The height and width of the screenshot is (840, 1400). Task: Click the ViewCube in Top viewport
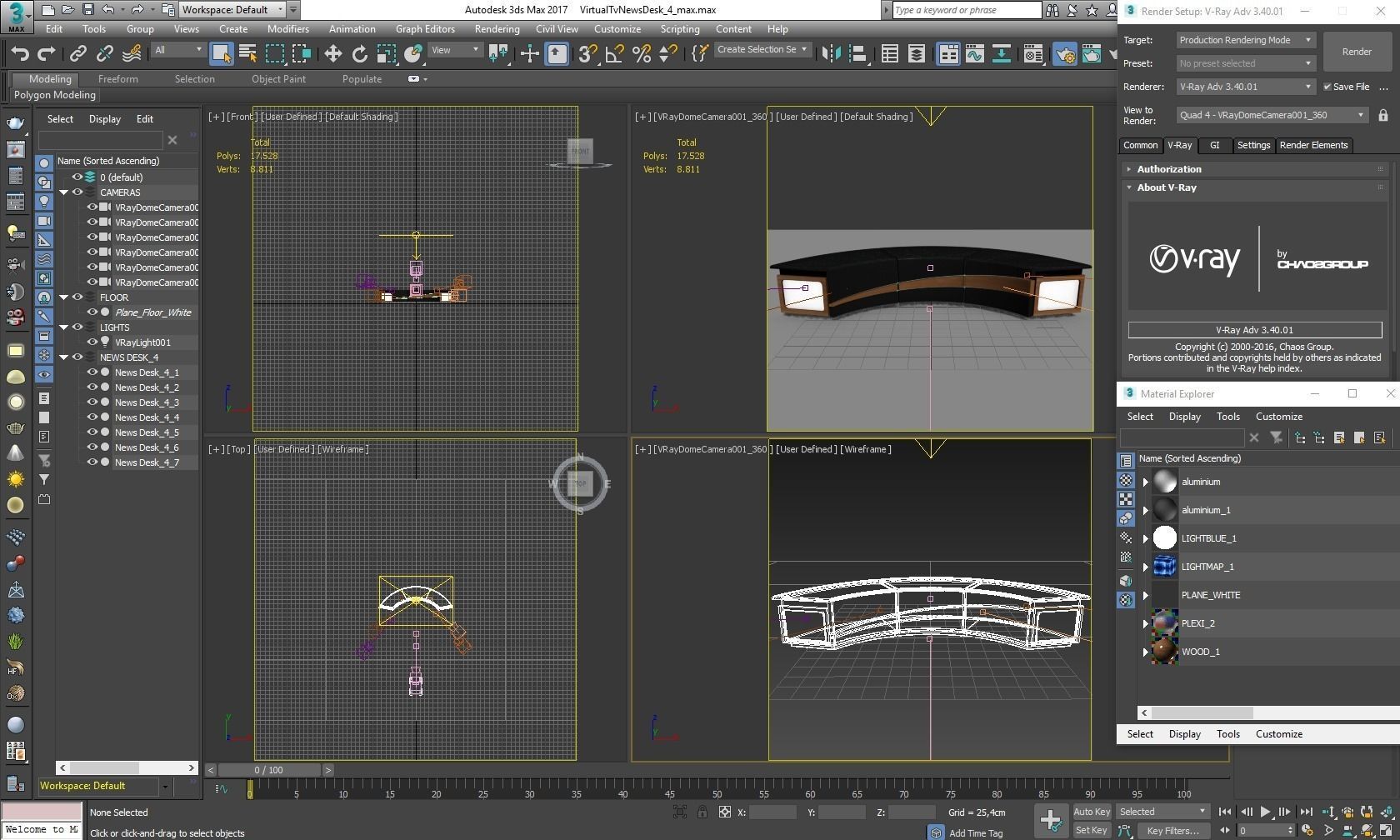pyautogui.click(x=580, y=483)
